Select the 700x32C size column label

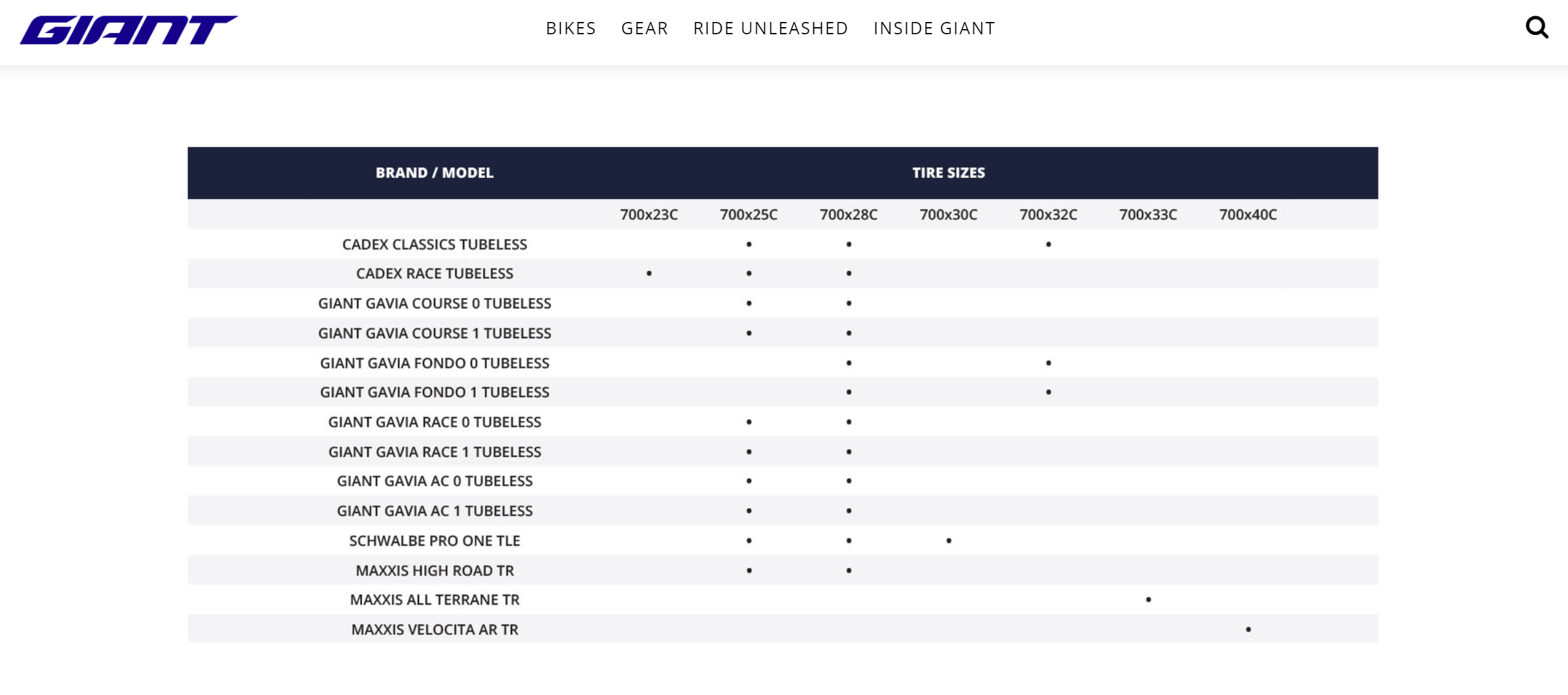[x=1049, y=215]
